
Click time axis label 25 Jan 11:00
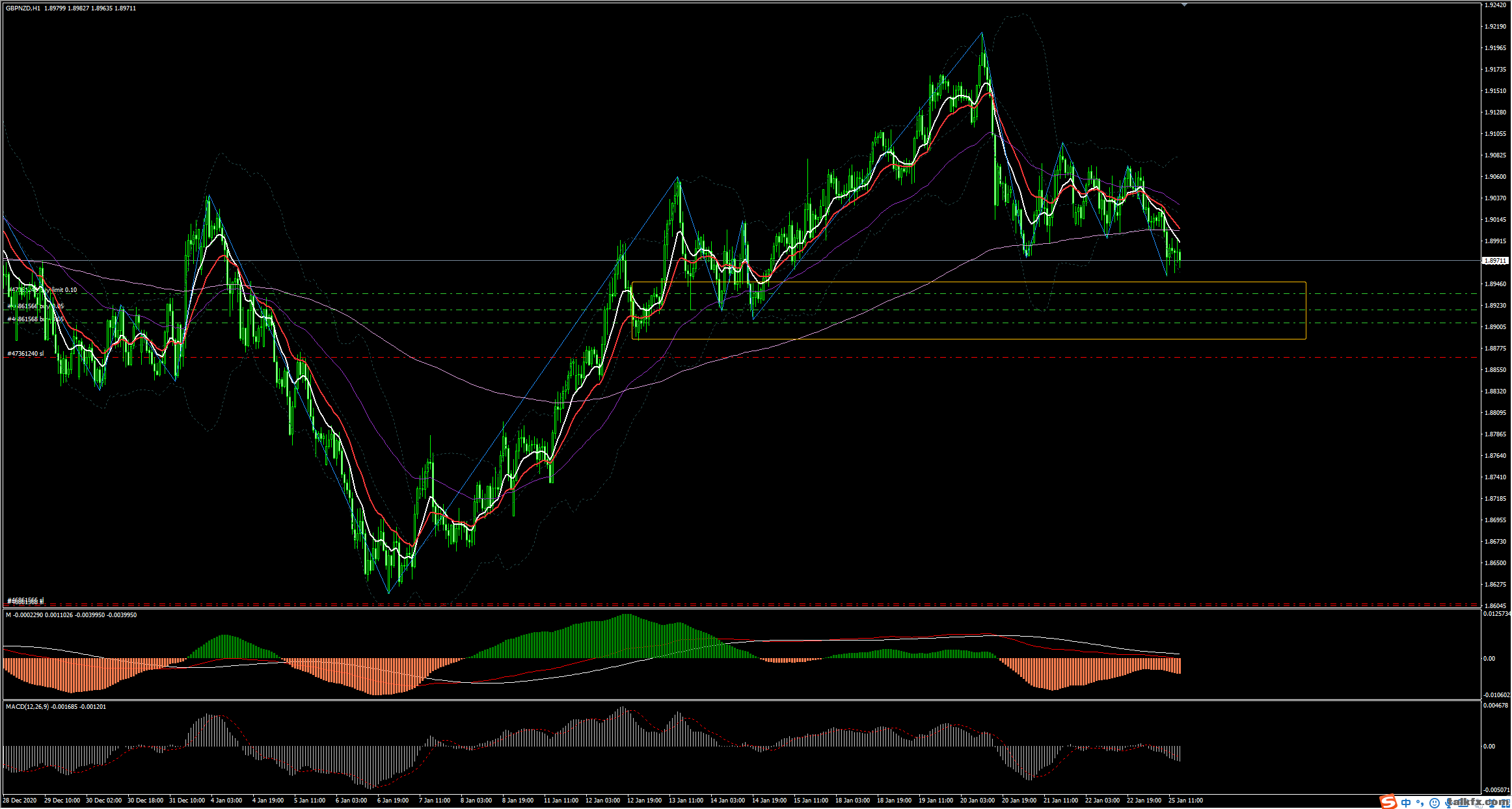point(1185,801)
